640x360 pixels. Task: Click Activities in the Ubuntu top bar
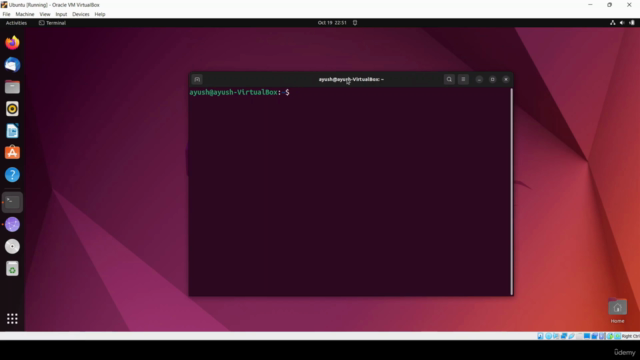(16, 23)
